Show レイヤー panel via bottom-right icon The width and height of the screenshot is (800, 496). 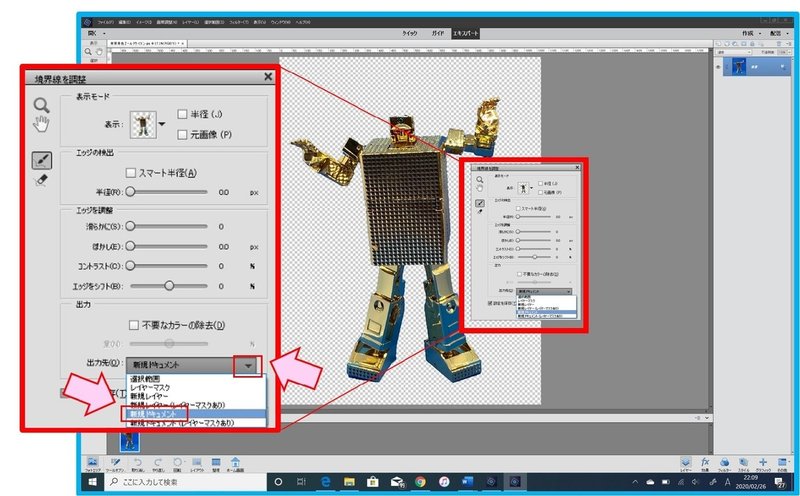686,463
